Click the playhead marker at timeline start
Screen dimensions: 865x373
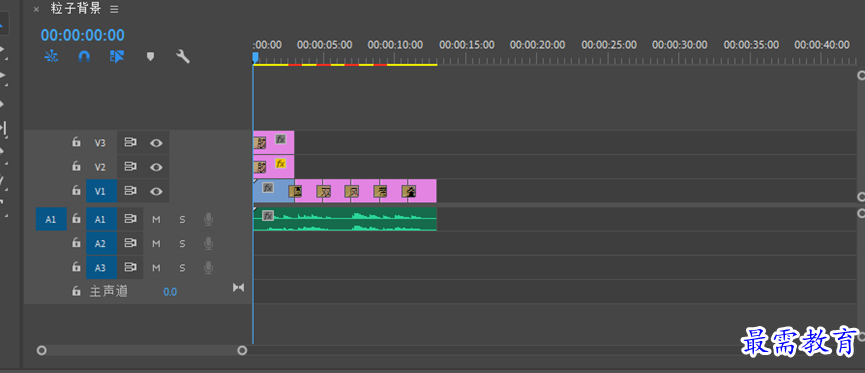point(255,57)
